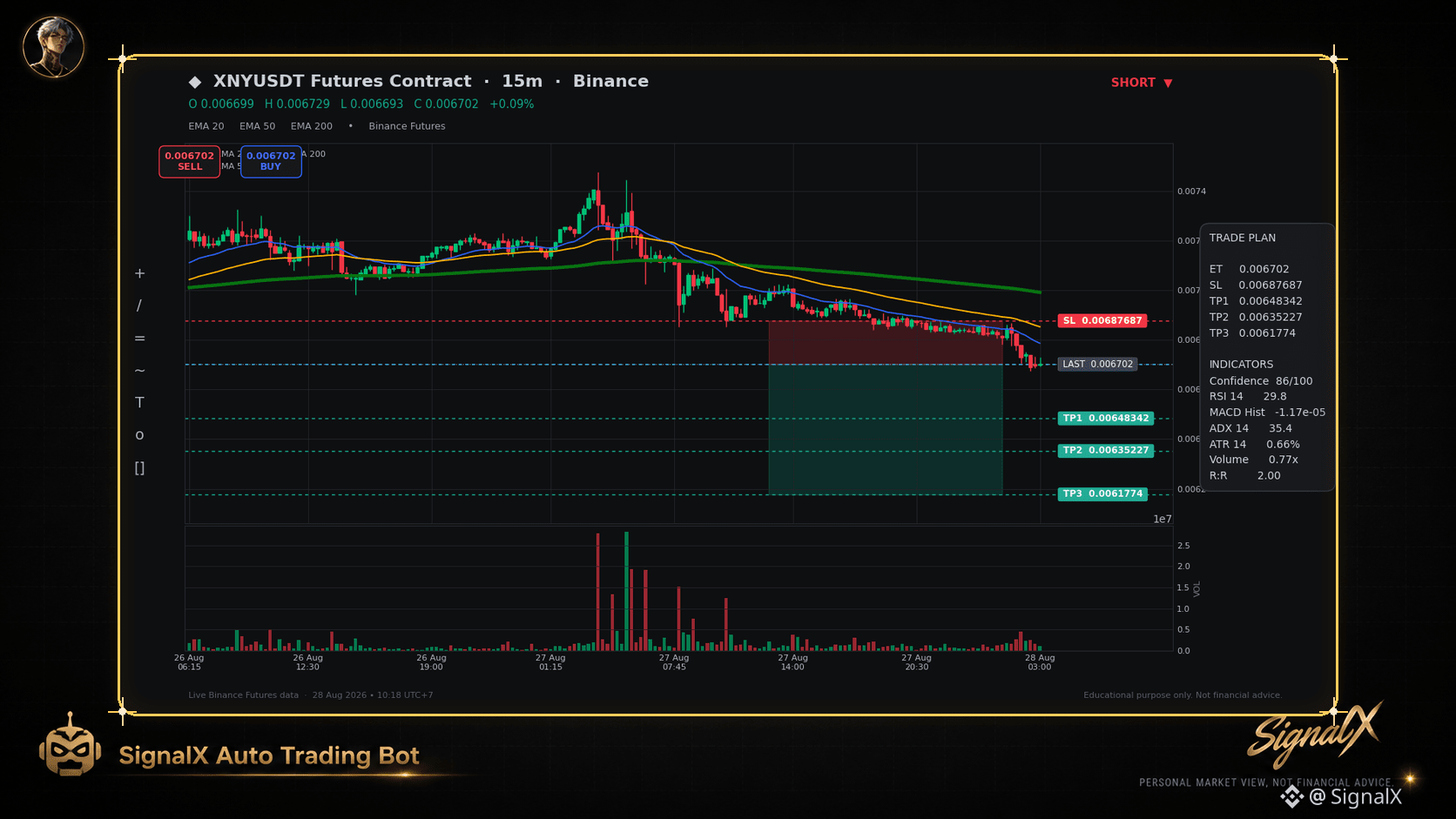
Task: Click the TP3 0.0061774 price tag
Action: pos(1102,493)
